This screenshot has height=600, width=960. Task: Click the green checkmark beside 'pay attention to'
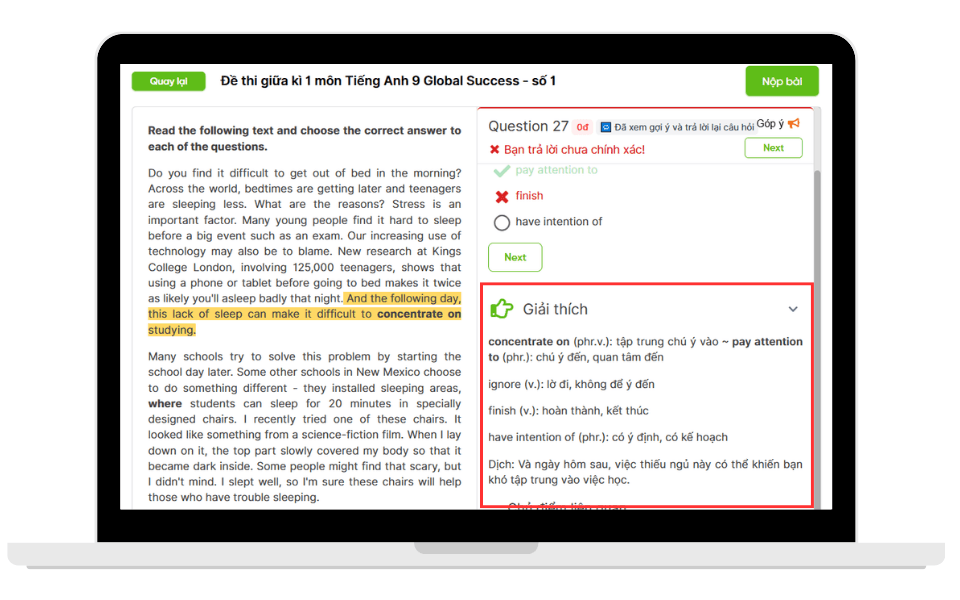point(502,170)
